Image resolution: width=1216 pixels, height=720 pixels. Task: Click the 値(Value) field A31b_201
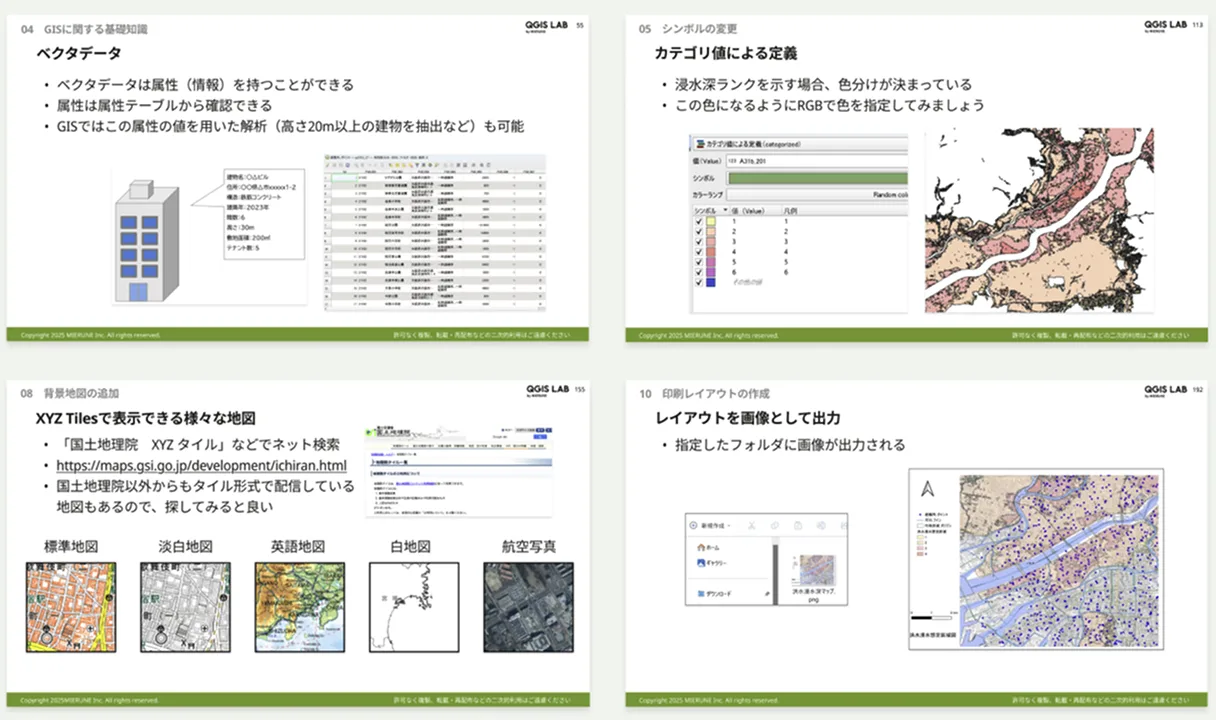pos(817,161)
